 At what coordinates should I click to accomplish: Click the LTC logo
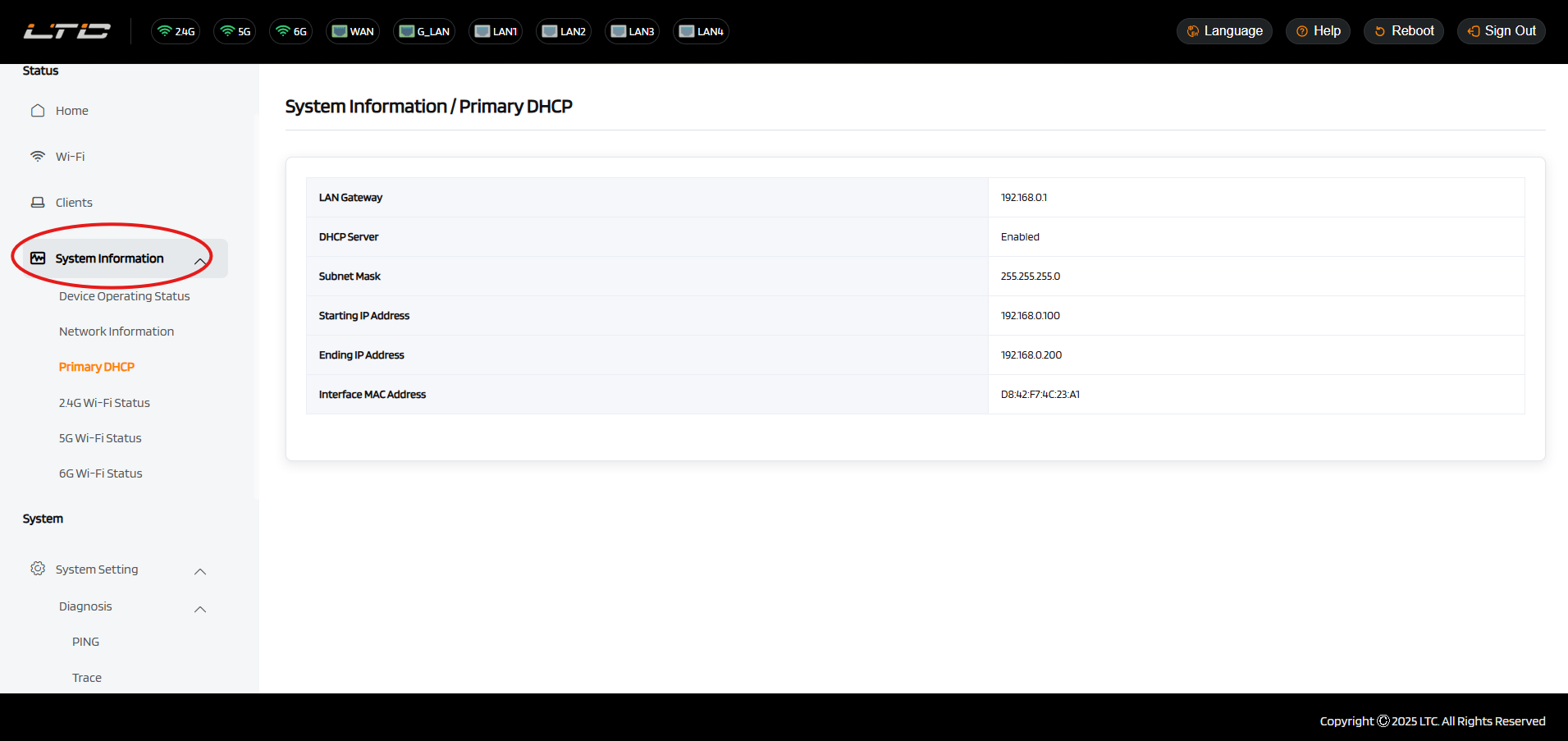point(66,31)
